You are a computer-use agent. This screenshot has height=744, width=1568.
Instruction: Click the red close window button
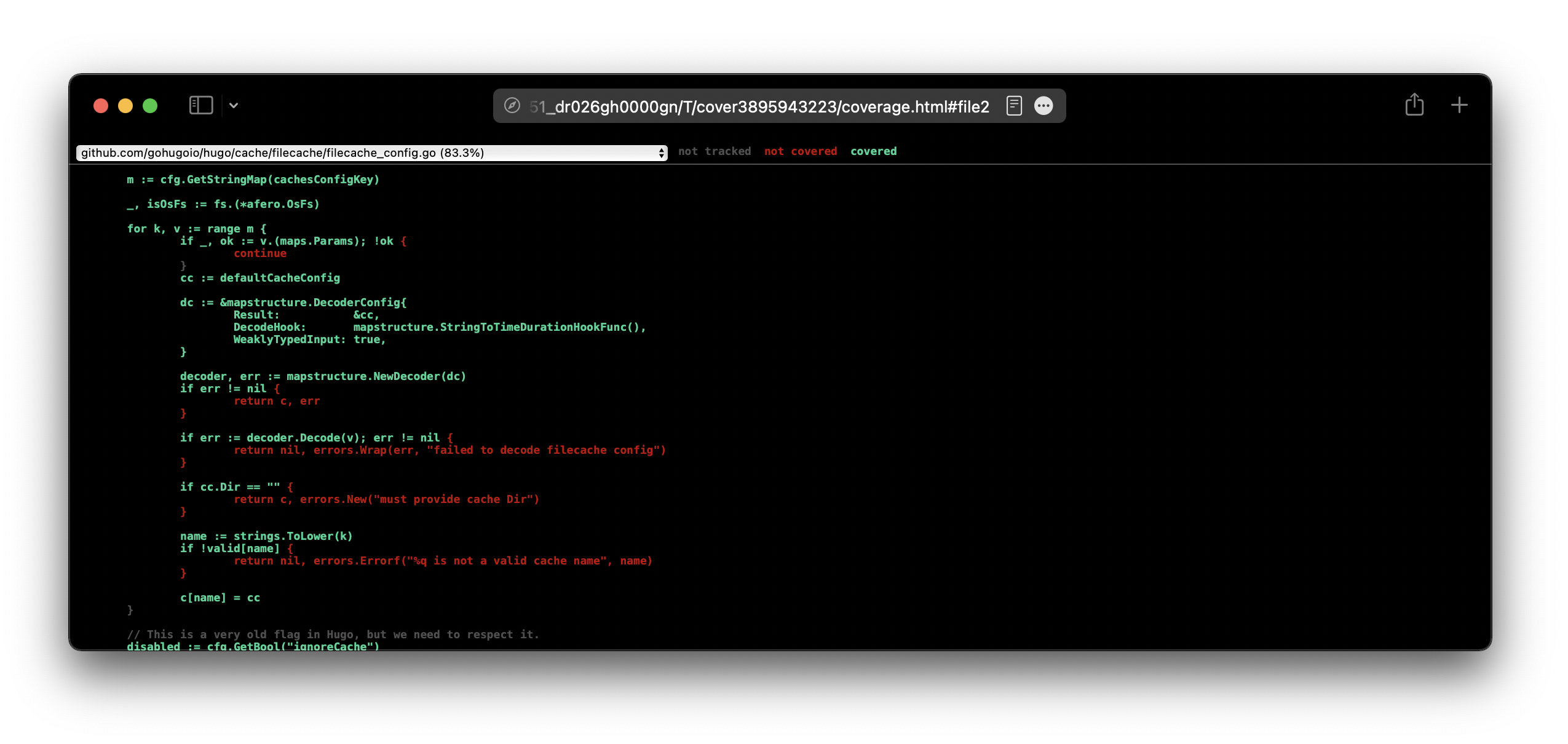[x=101, y=106]
